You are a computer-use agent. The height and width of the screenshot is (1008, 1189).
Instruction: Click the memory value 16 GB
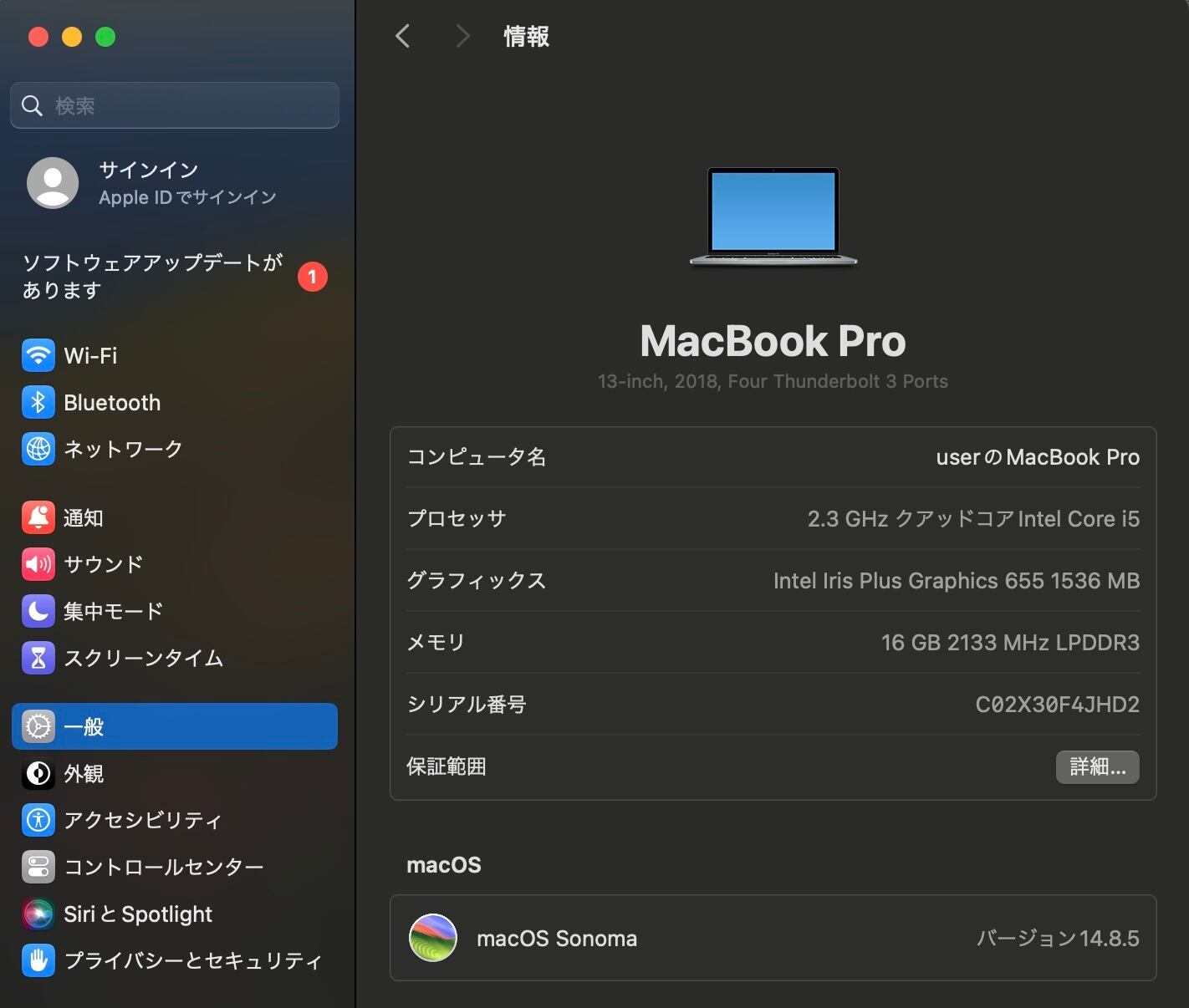[x=1010, y=643]
